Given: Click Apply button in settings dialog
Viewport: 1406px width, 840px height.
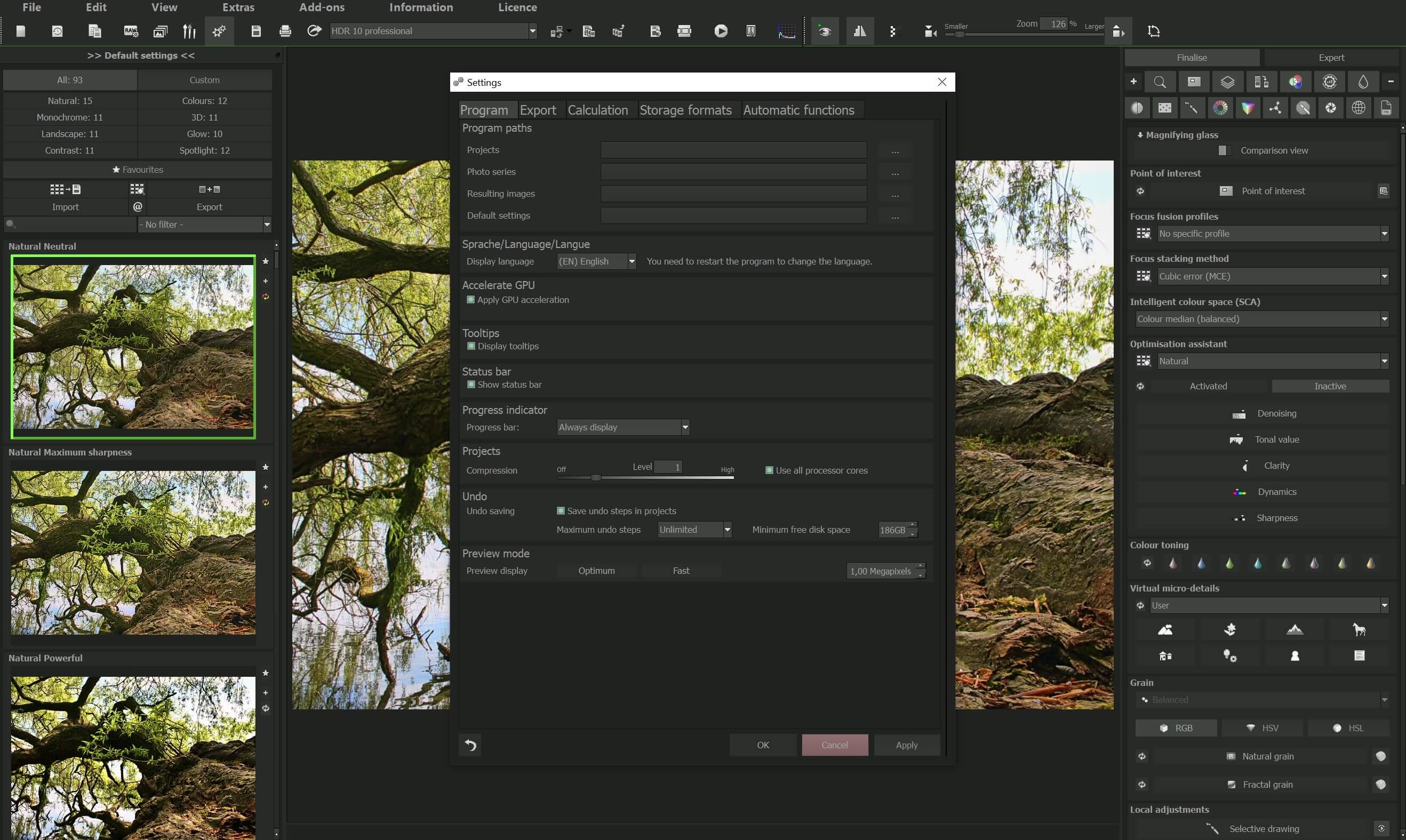Looking at the screenshot, I should [906, 745].
